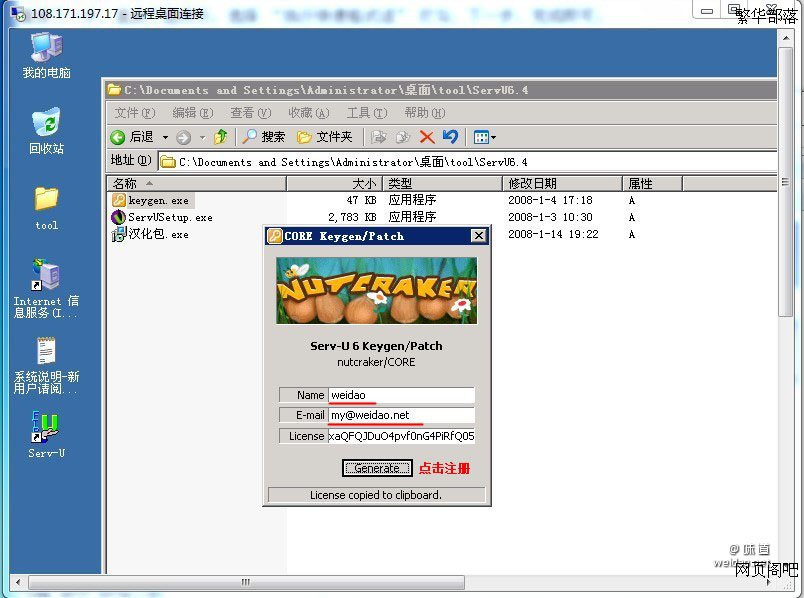This screenshot has height=598, width=804.
Task: Select the ServUSetup.exe file icon
Action: [118, 217]
